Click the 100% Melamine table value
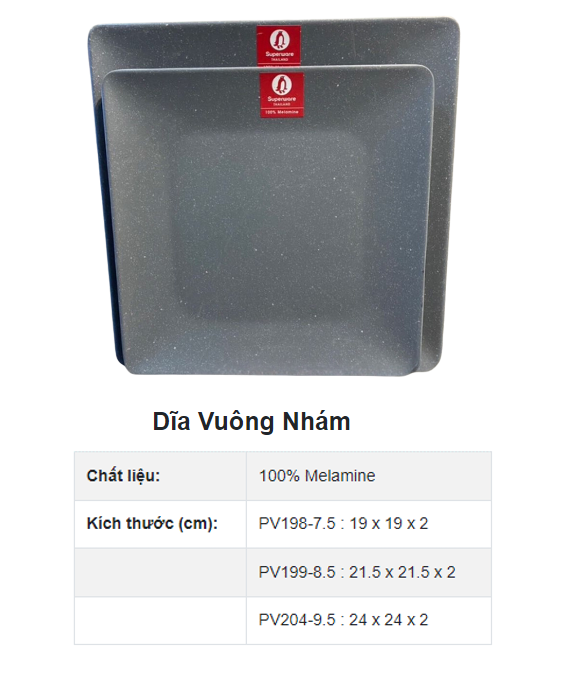The image size is (564, 676). coord(317,476)
